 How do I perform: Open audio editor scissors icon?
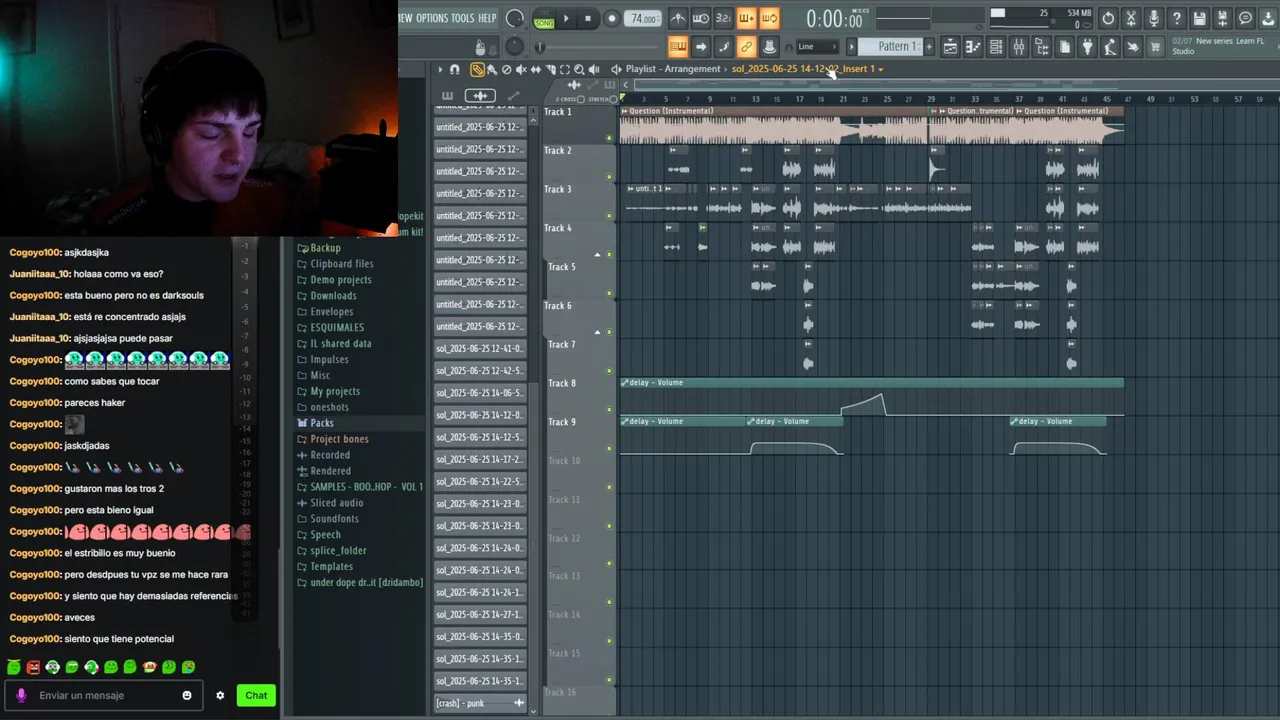click(x=1131, y=18)
